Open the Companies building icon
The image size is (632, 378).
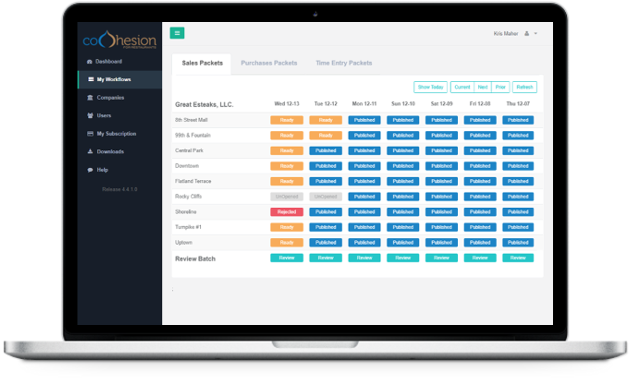90,98
